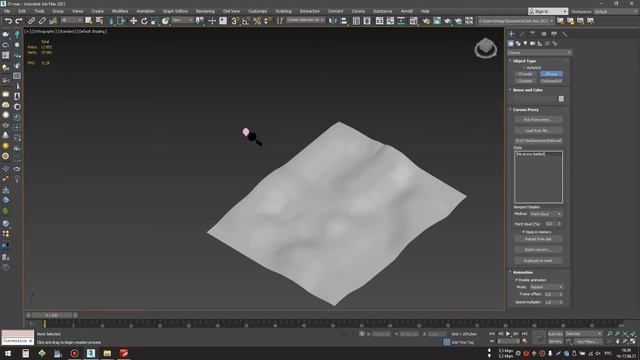
Task: Open the Corona menu
Action: pyautogui.click(x=358, y=11)
